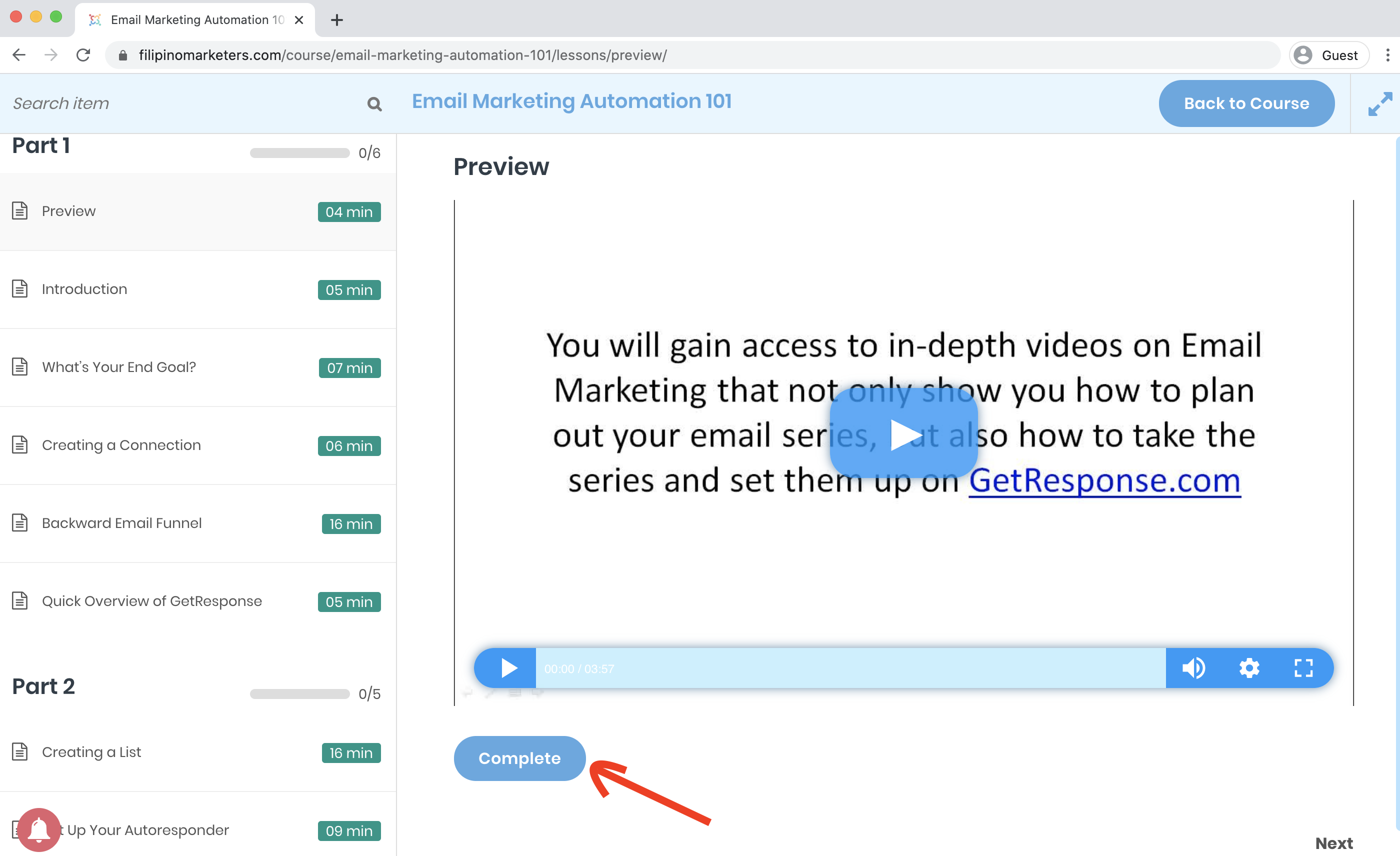The height and width of the screenshot is (856, 1400).
Task: Click the Back to Course button
Action: [1246, 103]
